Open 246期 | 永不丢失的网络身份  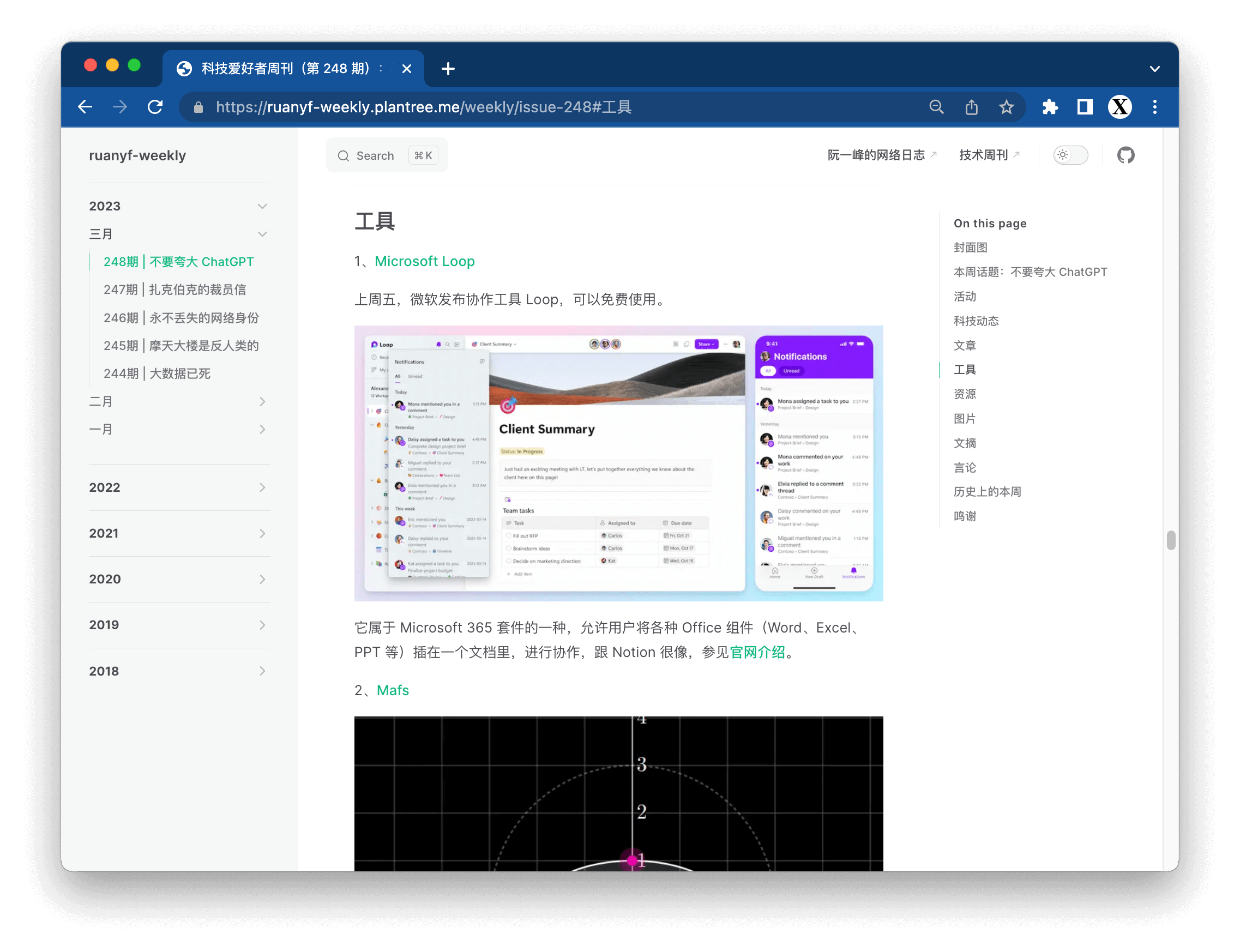tap(181, 317)
